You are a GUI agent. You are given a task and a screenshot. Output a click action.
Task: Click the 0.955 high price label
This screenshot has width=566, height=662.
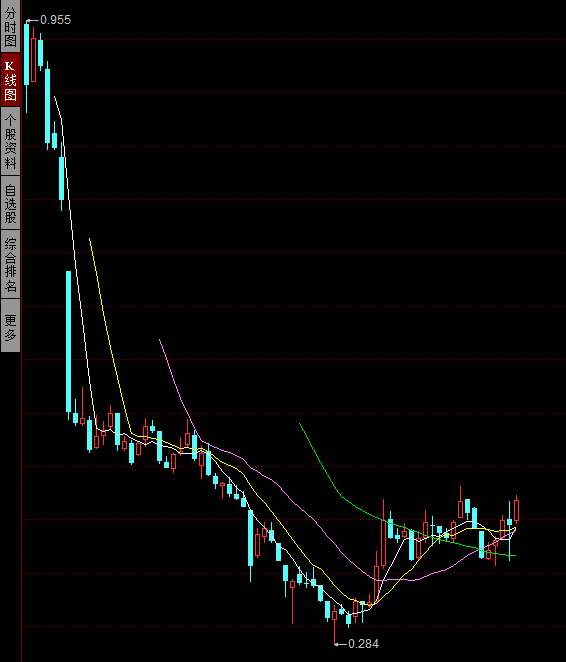coord(55,20)
